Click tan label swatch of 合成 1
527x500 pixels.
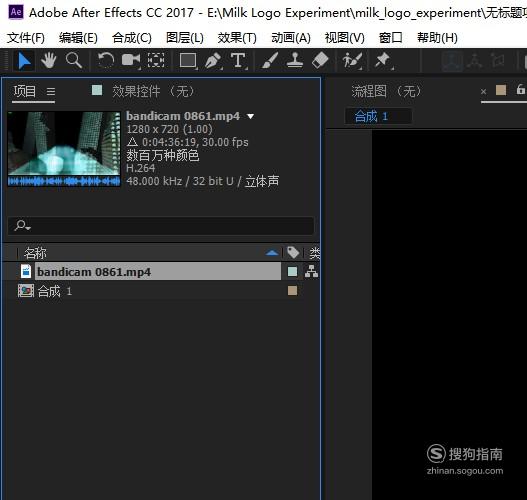point(292,291)
